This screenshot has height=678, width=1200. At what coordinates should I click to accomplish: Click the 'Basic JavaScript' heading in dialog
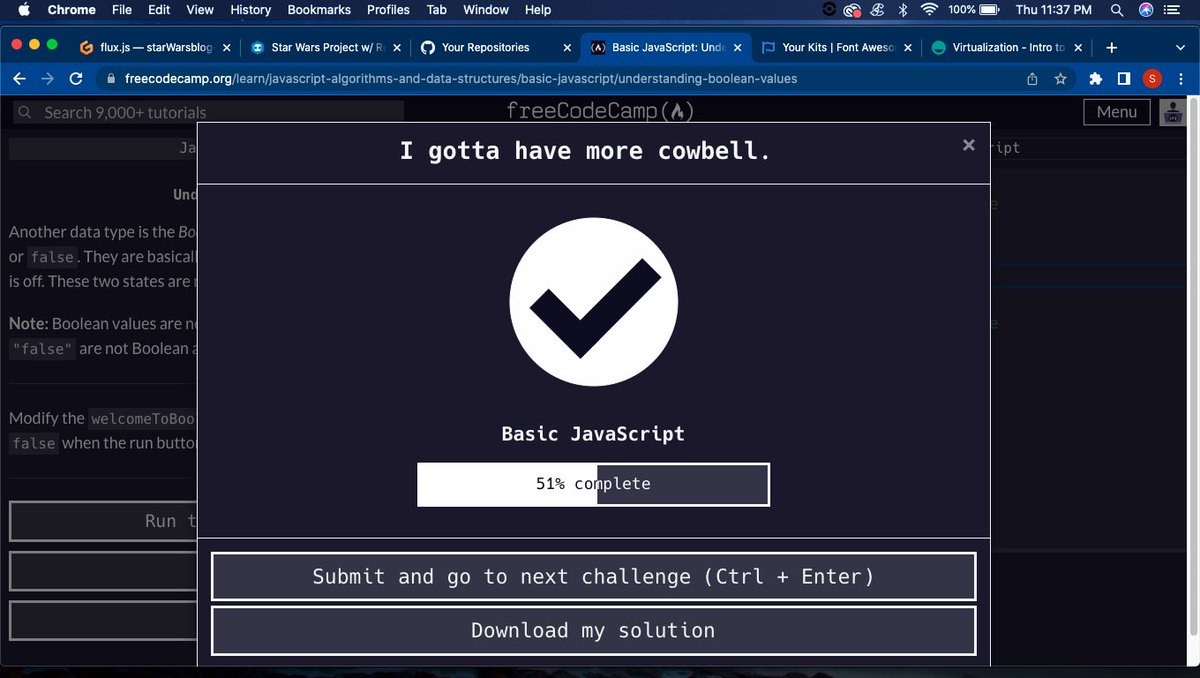(x=593, y=435)
